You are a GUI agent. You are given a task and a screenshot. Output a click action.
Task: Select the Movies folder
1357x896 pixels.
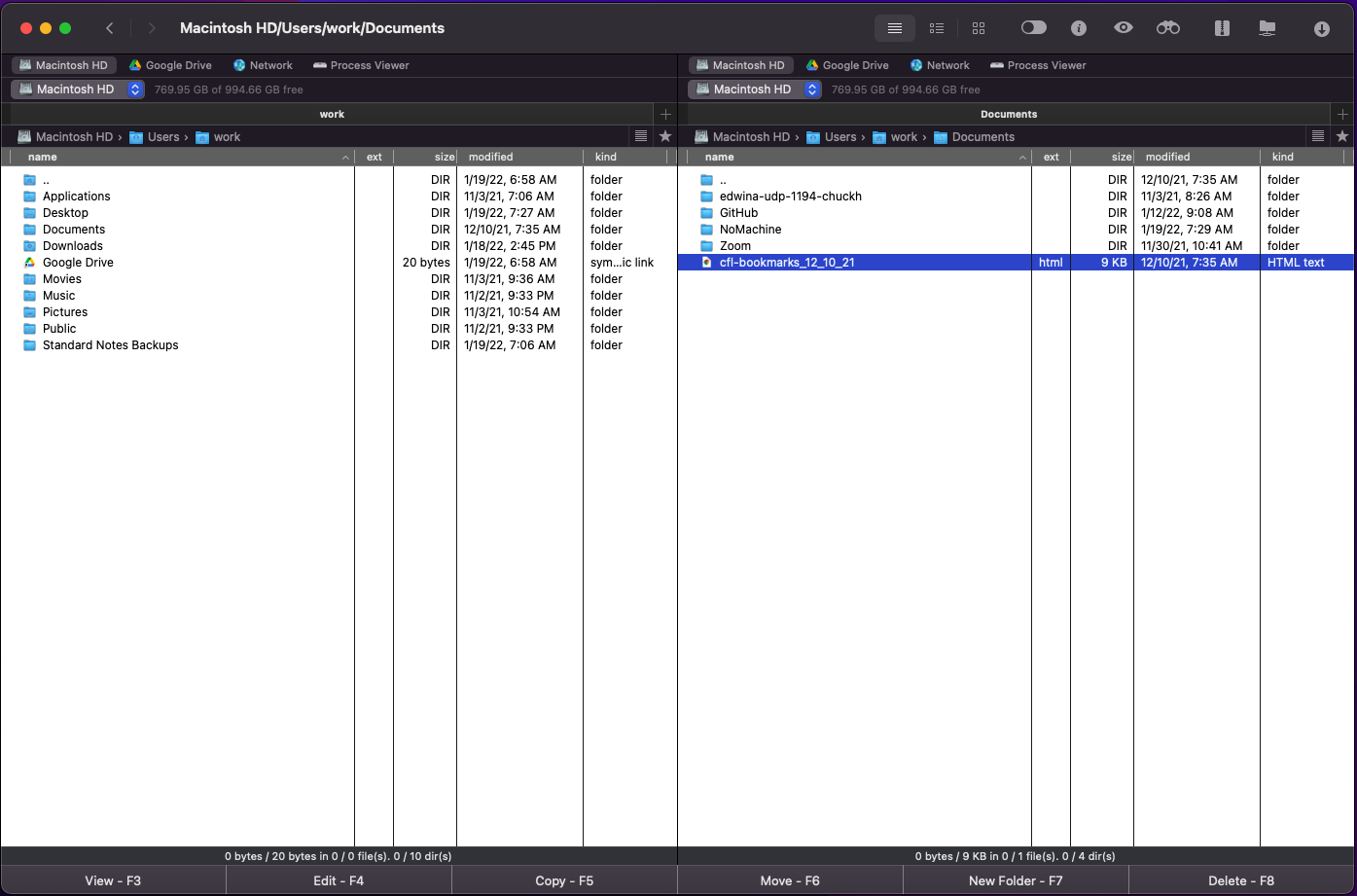(339, 279)
